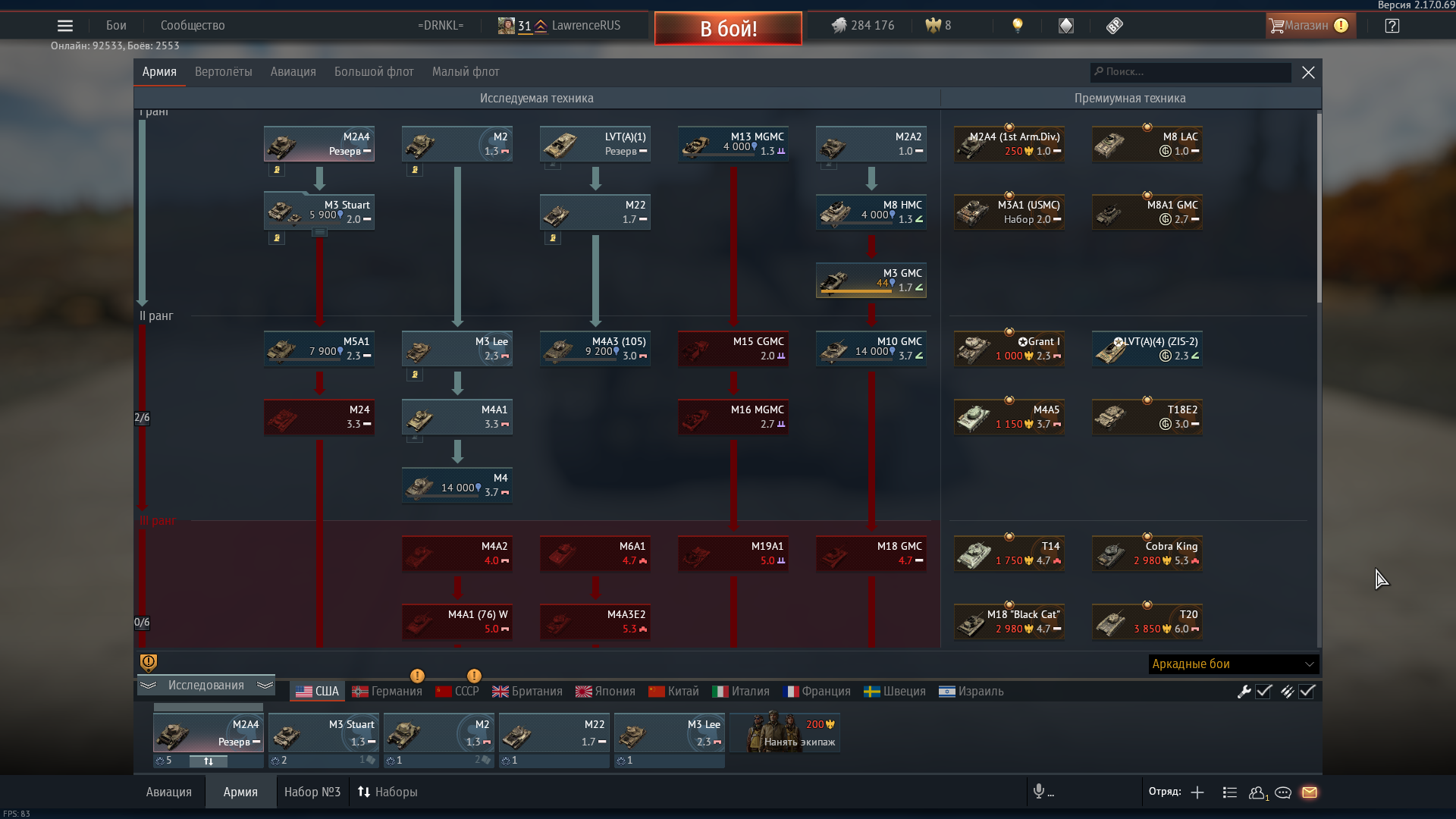The image size is (1456, 819).
Task: Open the Аркадные бои game mode dropdown
Action: pyautogui.click(x=1234, y=664)
